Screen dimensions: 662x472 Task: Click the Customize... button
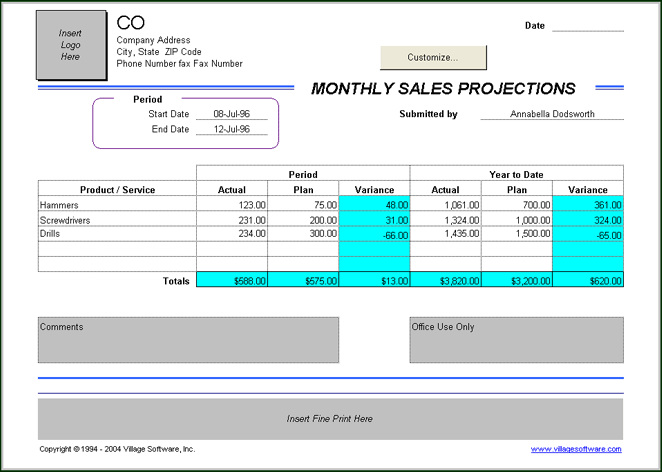[x=433, y=57]
